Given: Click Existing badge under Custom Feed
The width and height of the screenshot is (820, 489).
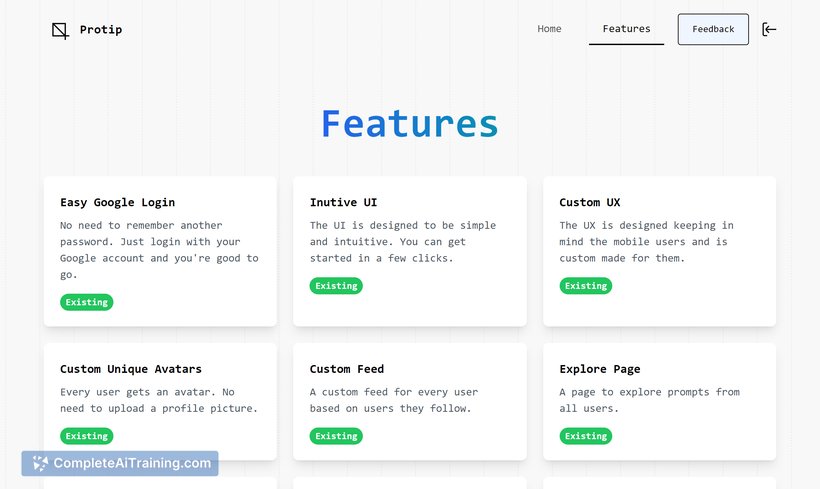Looking at the screenshot, I should point(336,436).
